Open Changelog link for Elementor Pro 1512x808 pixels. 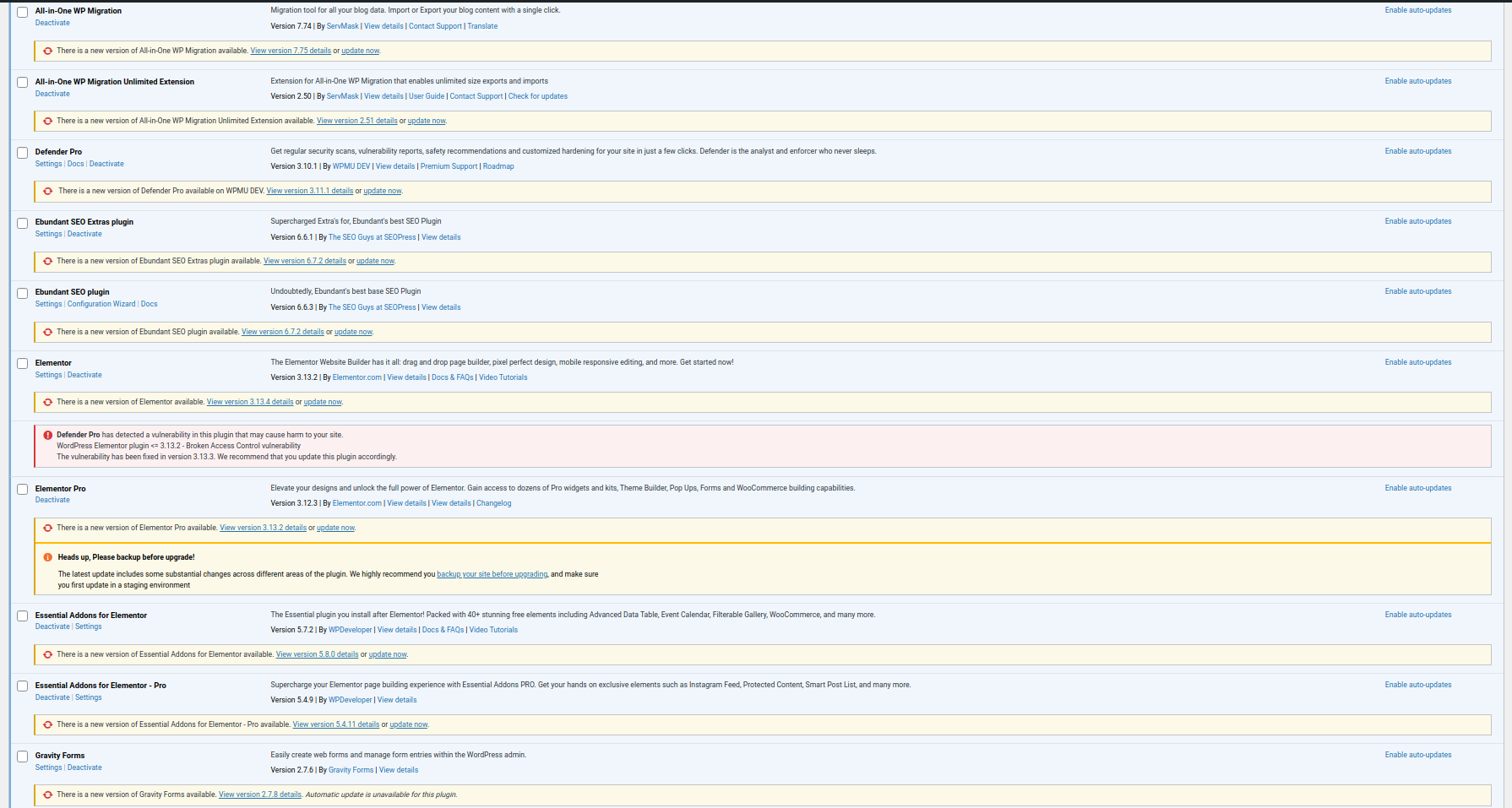point(493,503)
